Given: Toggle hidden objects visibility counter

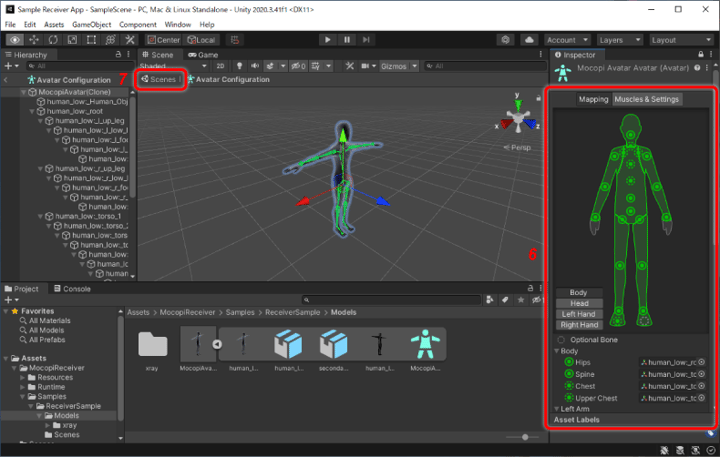Looking at the screenshot, I should tap(298, 66).
